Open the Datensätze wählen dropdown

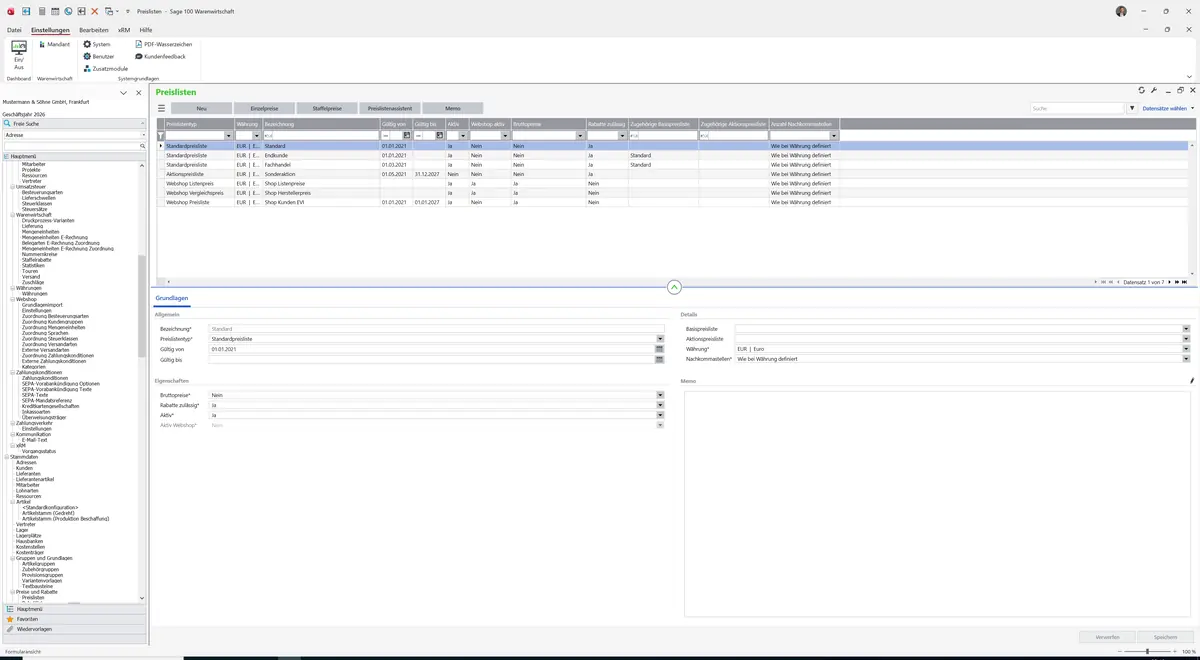pos(1168,108)
